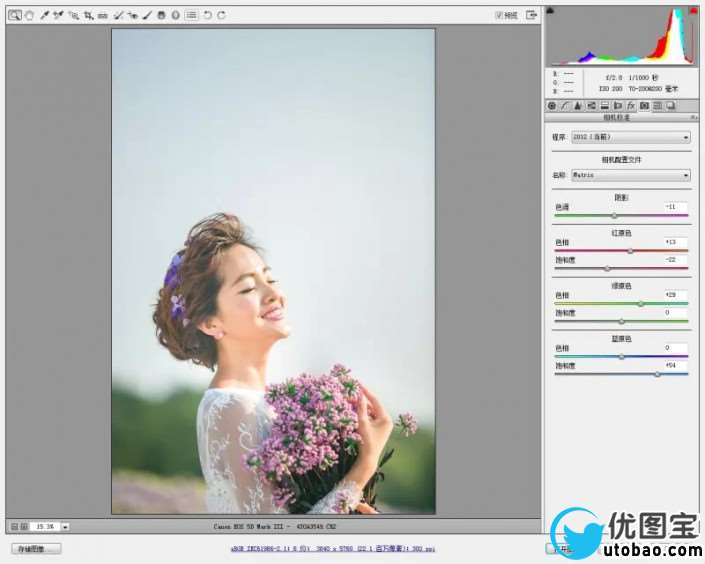
Task: Click the 存储图像 save image button
Action: (x=36, y=549)
